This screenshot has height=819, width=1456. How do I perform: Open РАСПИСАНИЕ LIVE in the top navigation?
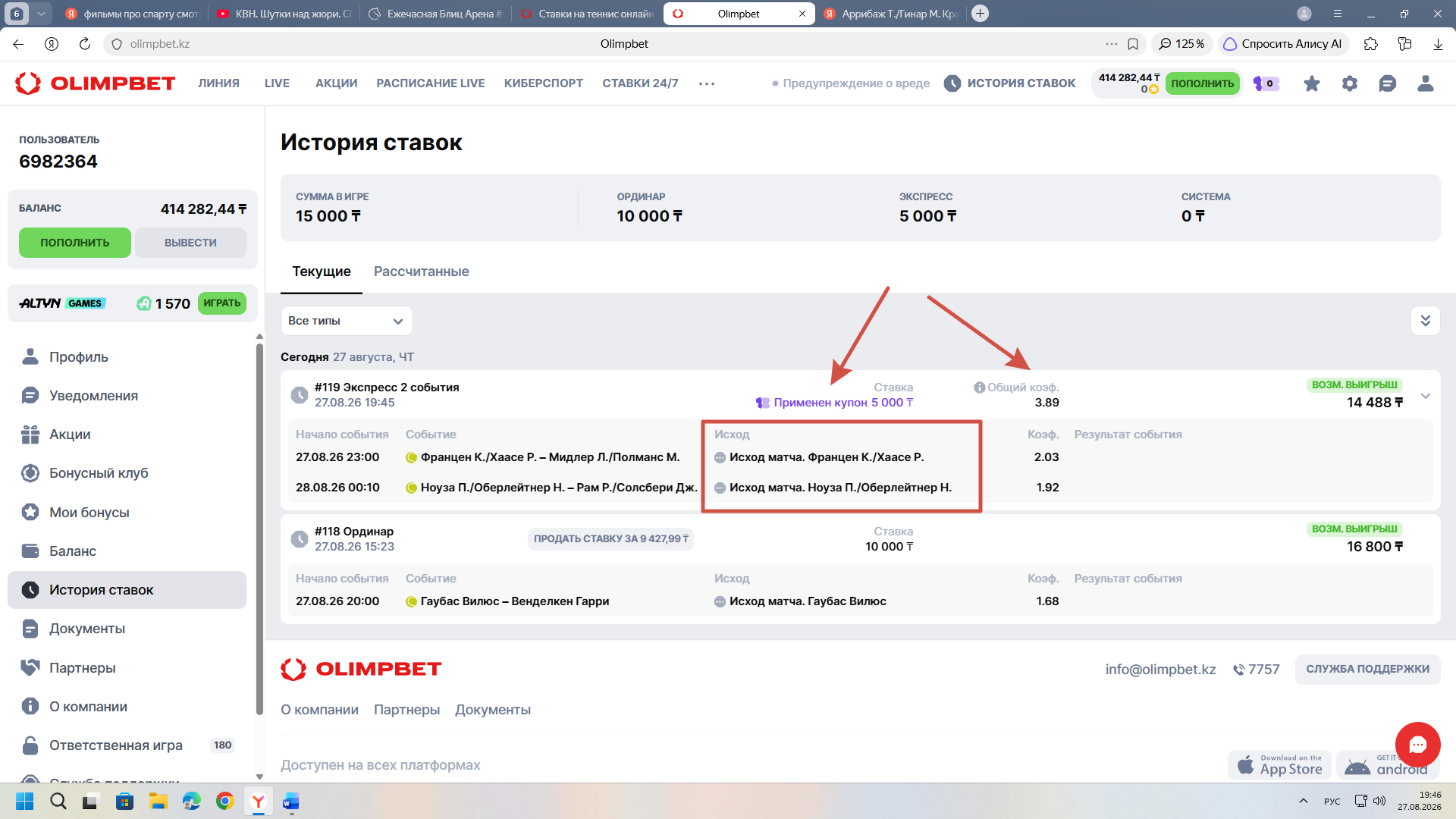click(431, 83)
